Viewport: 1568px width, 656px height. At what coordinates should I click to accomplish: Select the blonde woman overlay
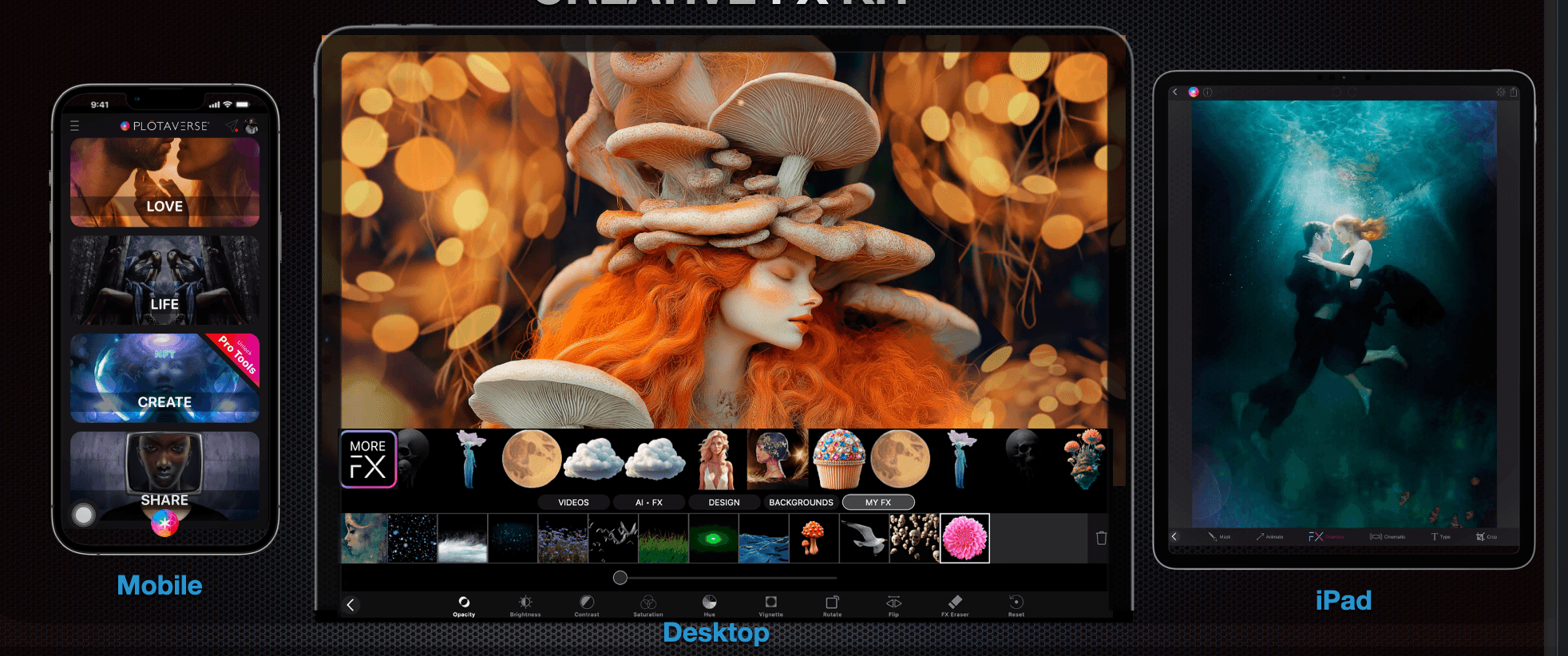point(716,459)
